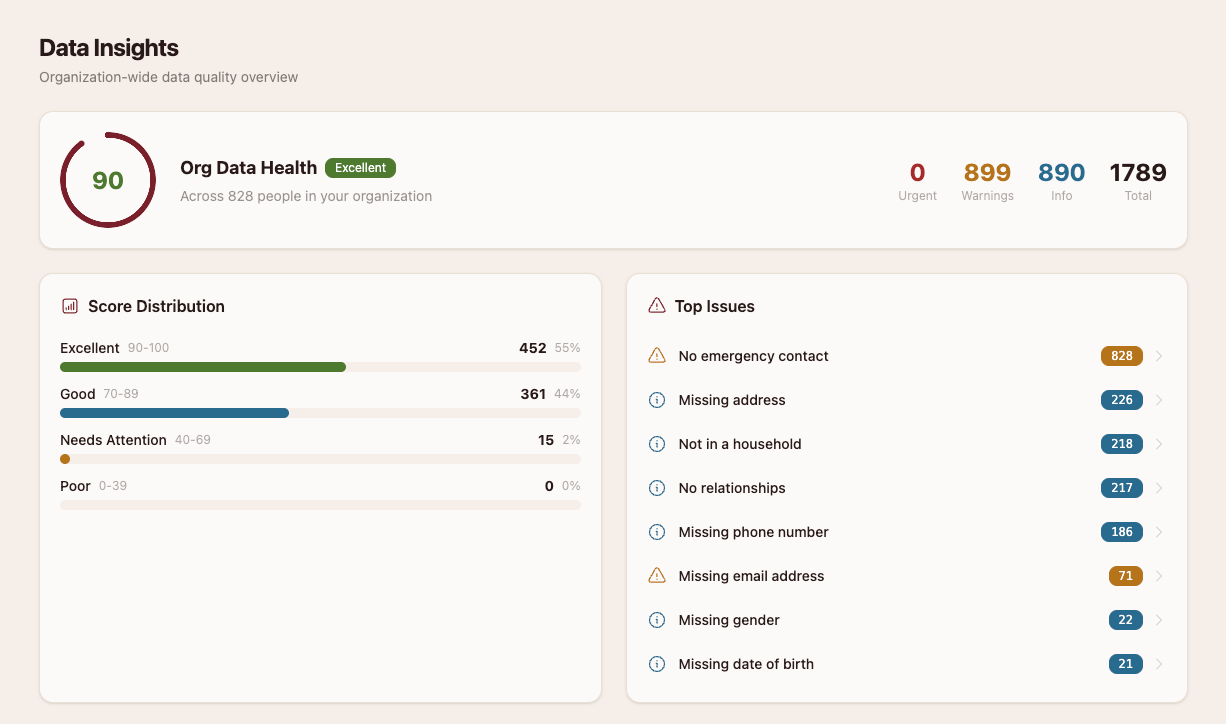Screen dimensions: 1226x724
Task: Click info icon beside Missing gender
Action: (x=657, y=620)
